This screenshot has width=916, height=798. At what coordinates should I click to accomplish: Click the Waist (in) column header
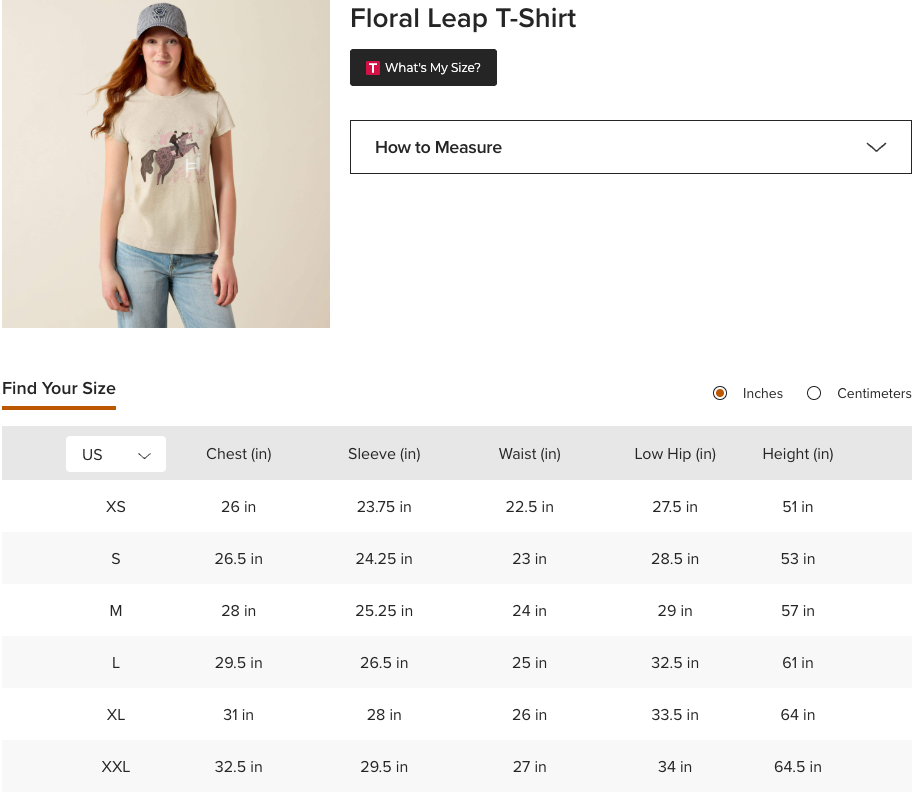(530, 454)
